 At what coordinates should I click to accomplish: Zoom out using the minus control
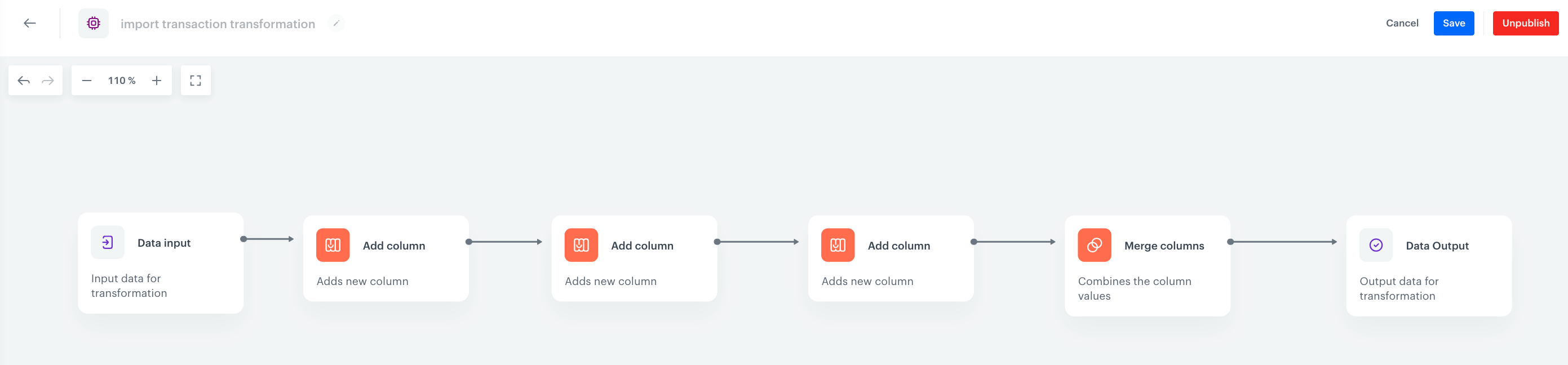(87, 79)
